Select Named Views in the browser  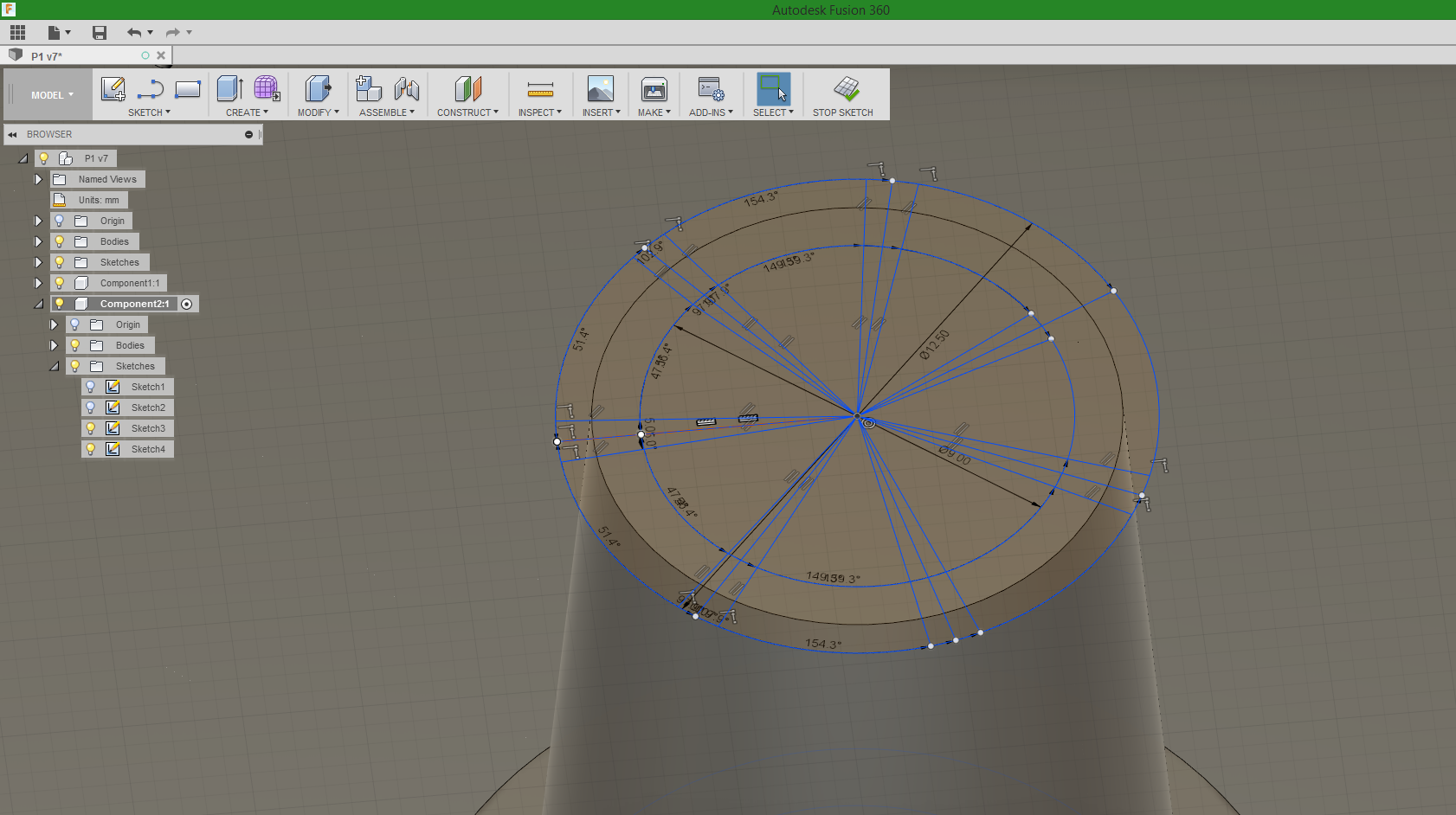pyautogui.click(x=107, y=179)
